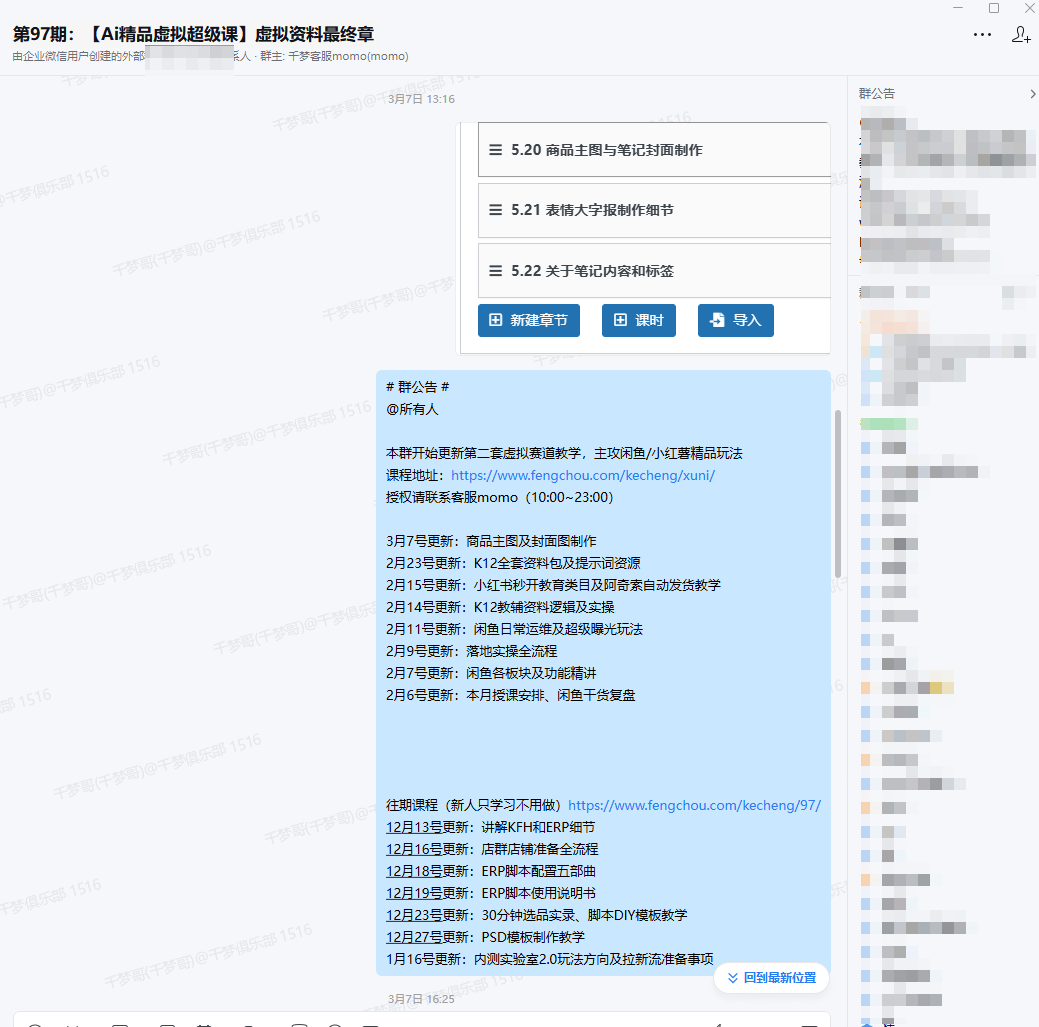Click the add member icon
Image resolution: width=1039 pixels, height=1027 pixels.
1020,34
